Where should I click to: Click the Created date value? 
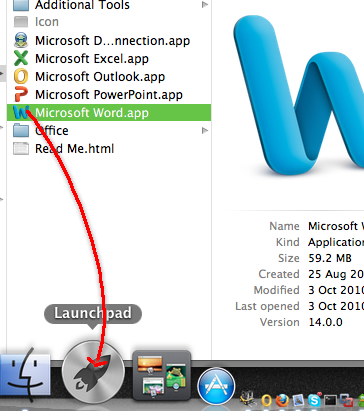coord(336,274)
